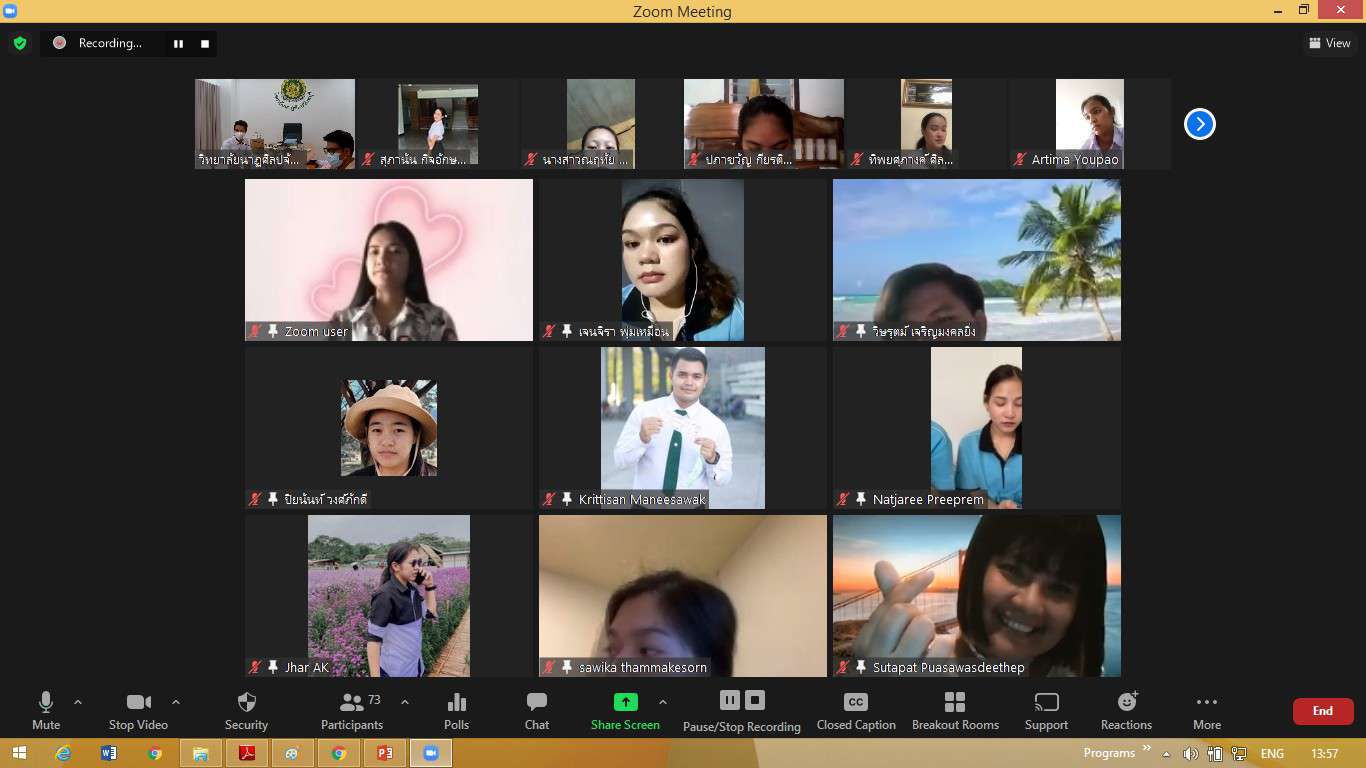Click the red End meeting button

(1322, 711)
